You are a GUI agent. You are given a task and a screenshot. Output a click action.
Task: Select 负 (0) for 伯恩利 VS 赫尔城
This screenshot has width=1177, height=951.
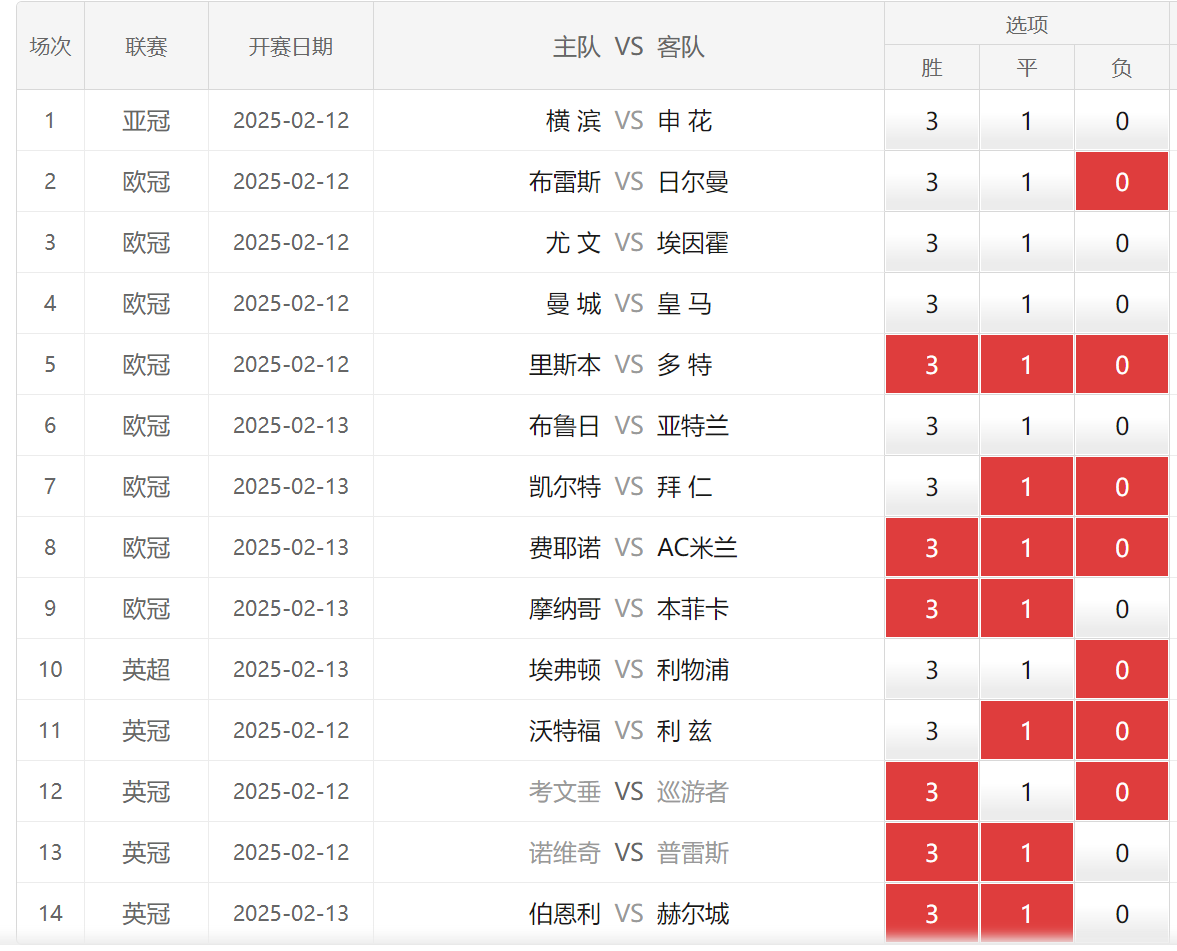(1121, 913)
